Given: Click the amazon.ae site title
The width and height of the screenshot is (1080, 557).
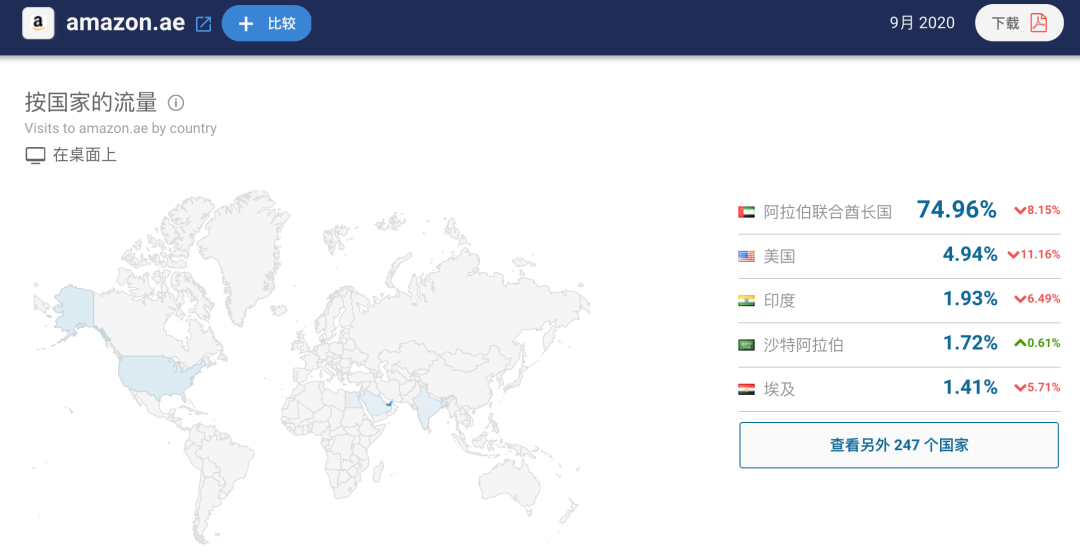Looking at the screenshot, I should (x=125, y=23).
